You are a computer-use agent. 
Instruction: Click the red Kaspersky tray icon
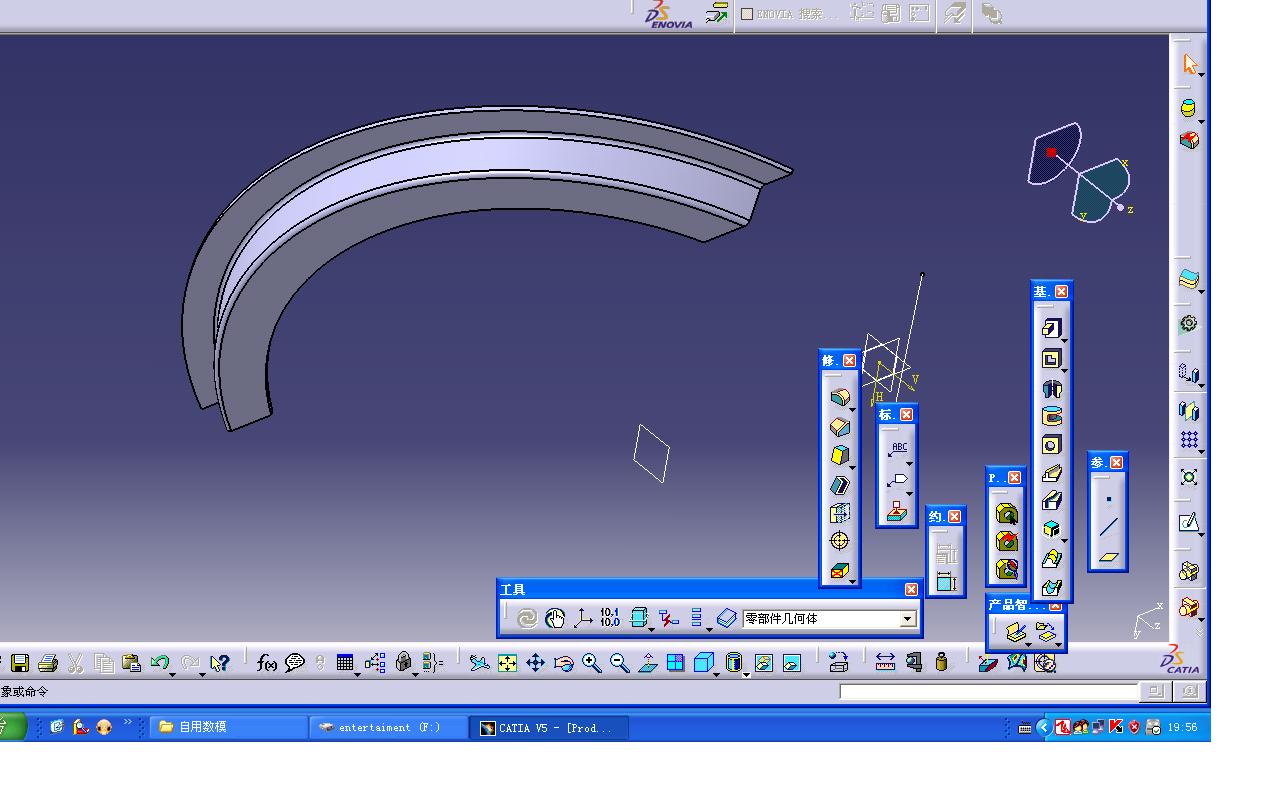click(x=1116, y=727)
